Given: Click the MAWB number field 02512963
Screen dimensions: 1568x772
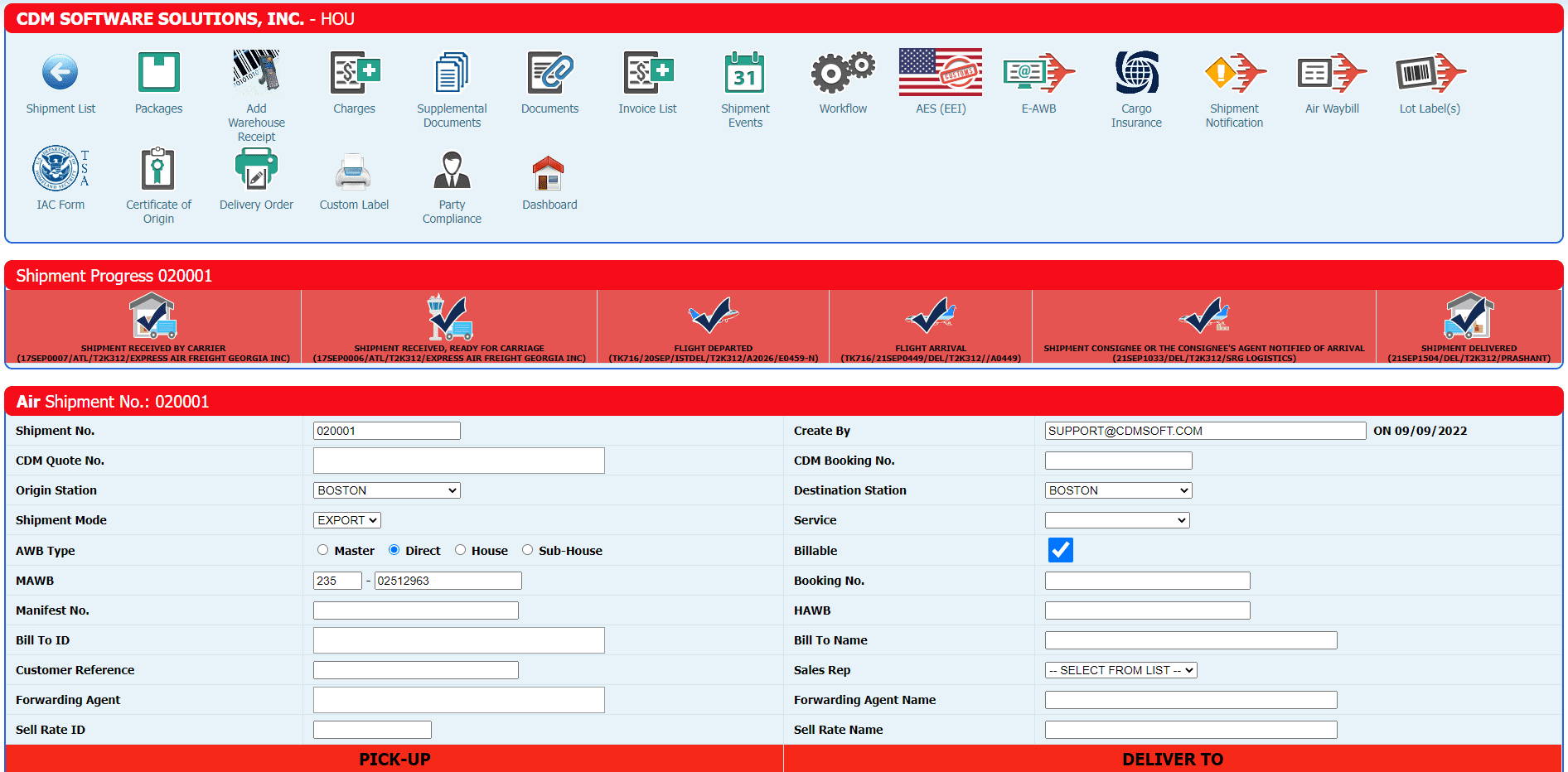Looking at the screenshot, I should [448, 581].
